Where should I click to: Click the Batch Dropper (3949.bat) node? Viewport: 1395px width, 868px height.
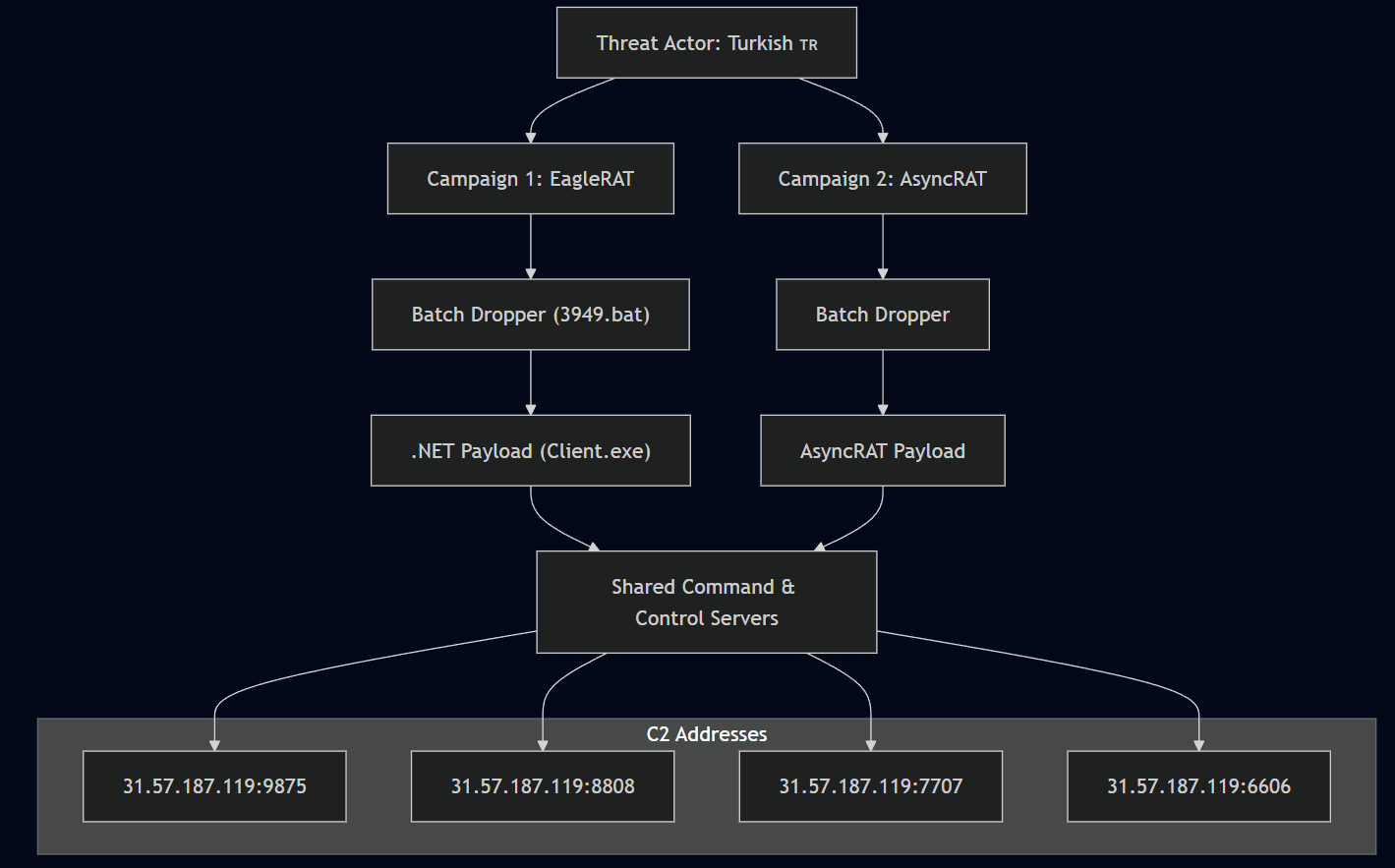click(530, 315)
